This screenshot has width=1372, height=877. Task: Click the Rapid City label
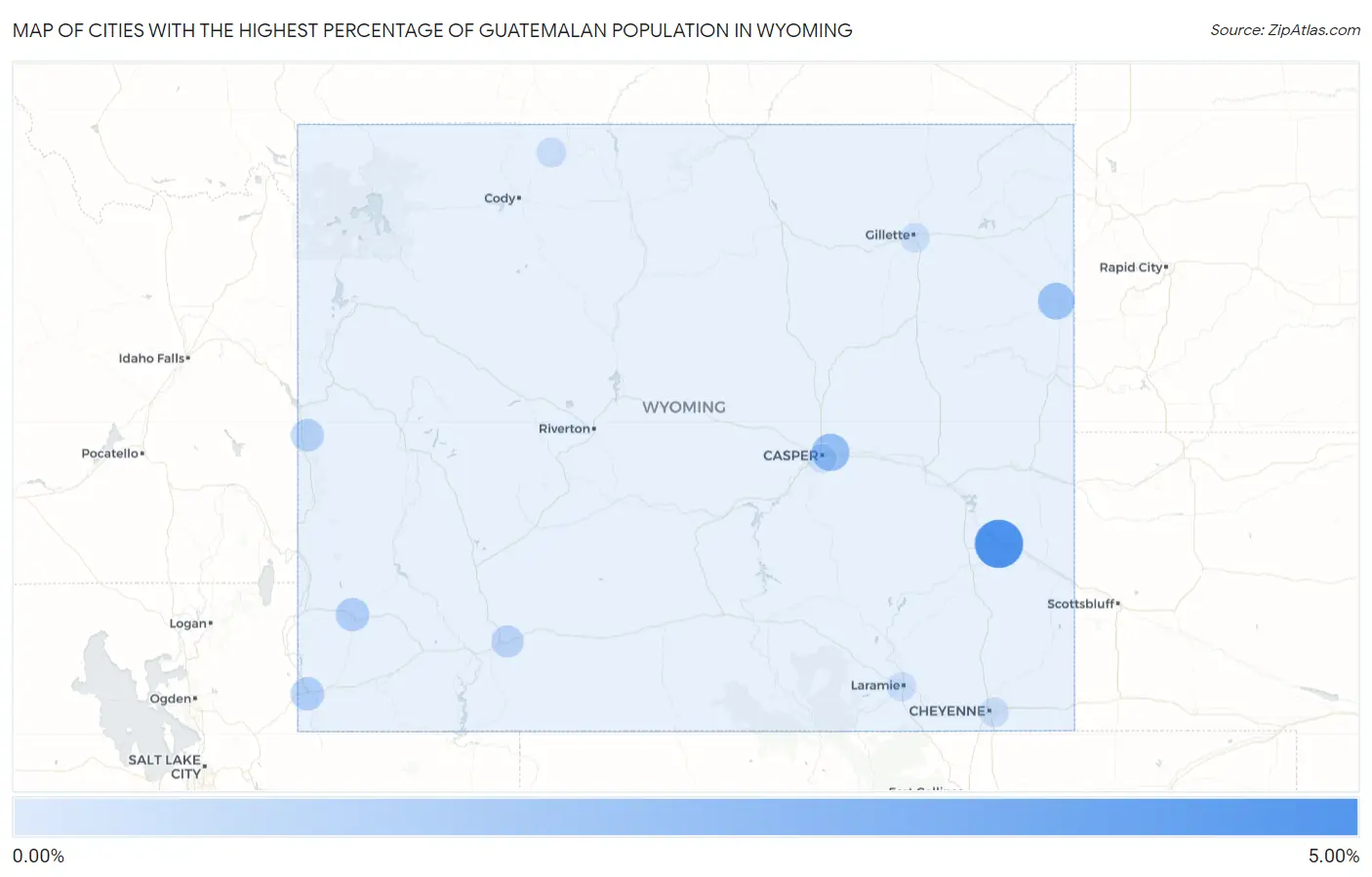tap(1131, 267)
